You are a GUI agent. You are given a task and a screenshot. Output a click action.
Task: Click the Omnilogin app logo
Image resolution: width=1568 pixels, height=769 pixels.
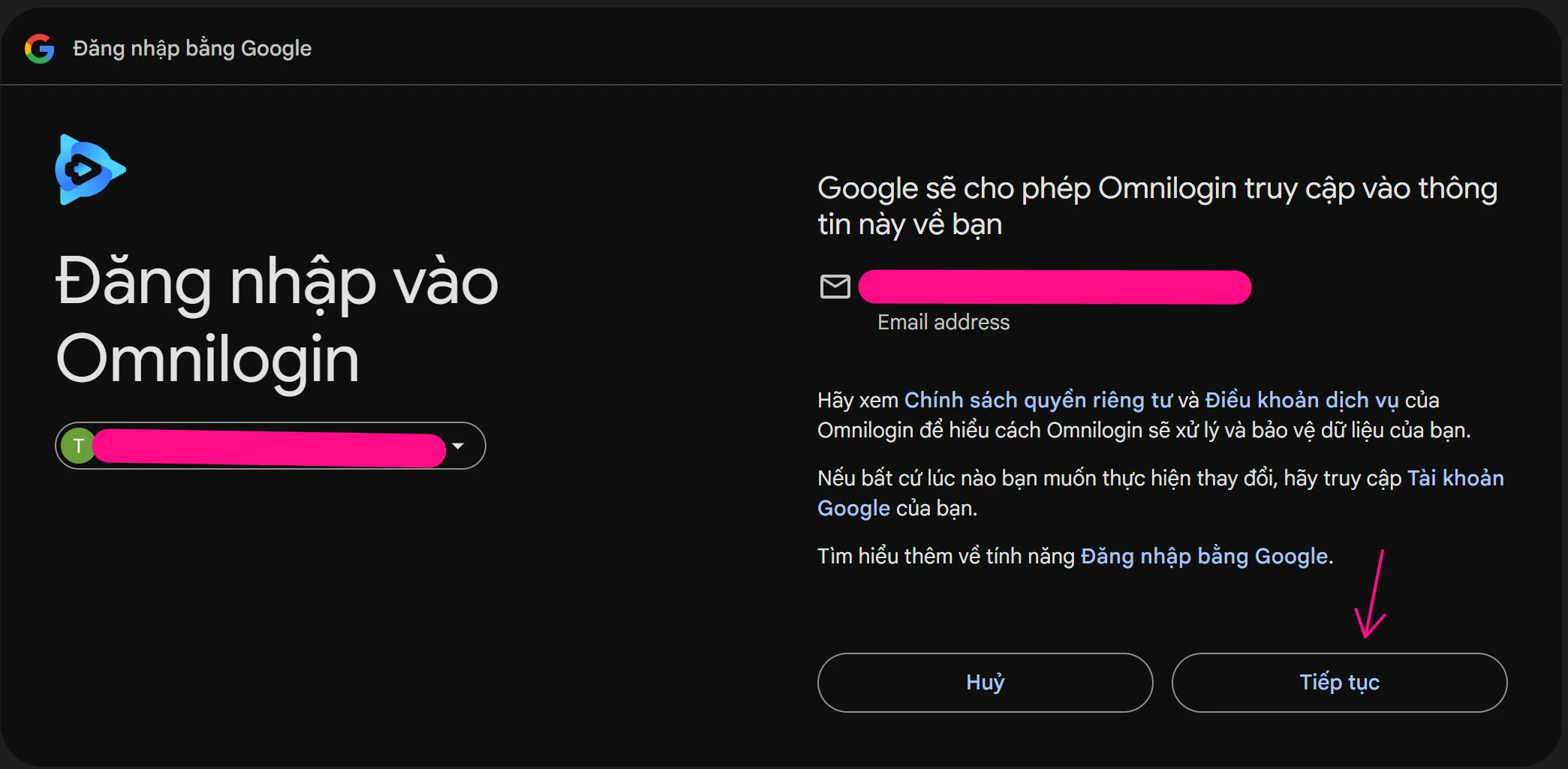90,170
